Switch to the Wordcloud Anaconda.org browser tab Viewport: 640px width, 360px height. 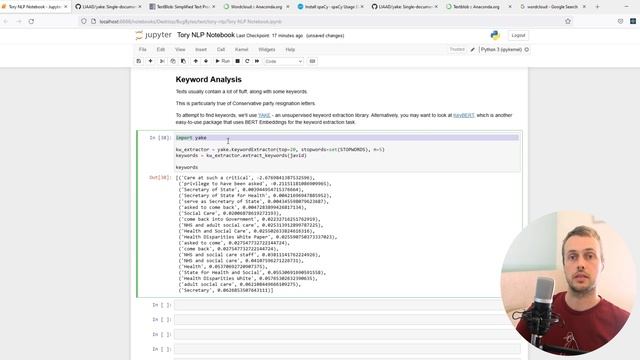[256, 7]
